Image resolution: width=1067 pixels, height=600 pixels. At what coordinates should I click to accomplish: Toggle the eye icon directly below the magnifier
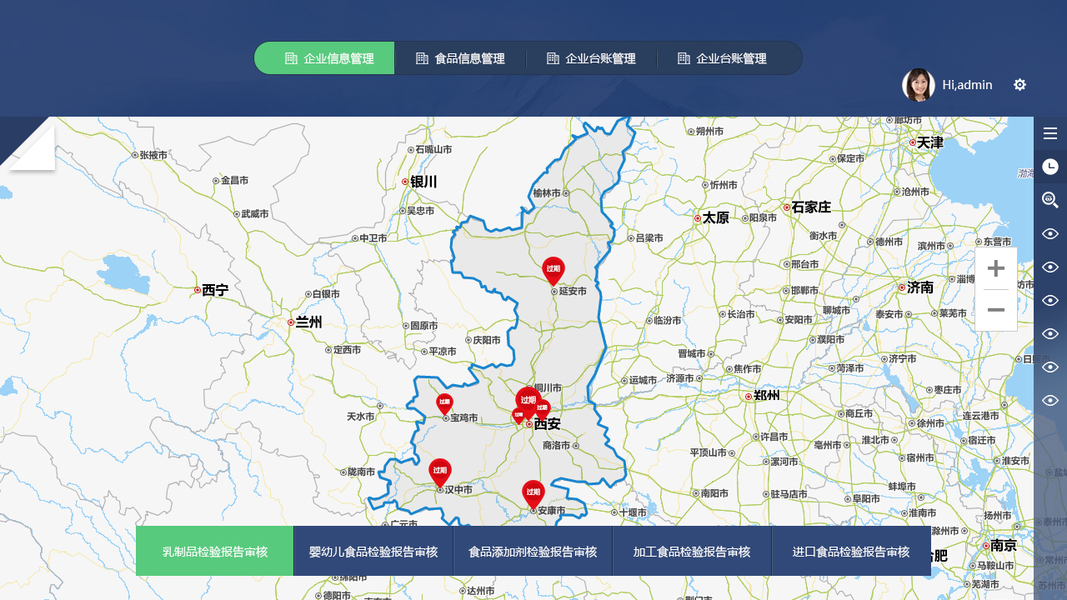[1050, 234]
